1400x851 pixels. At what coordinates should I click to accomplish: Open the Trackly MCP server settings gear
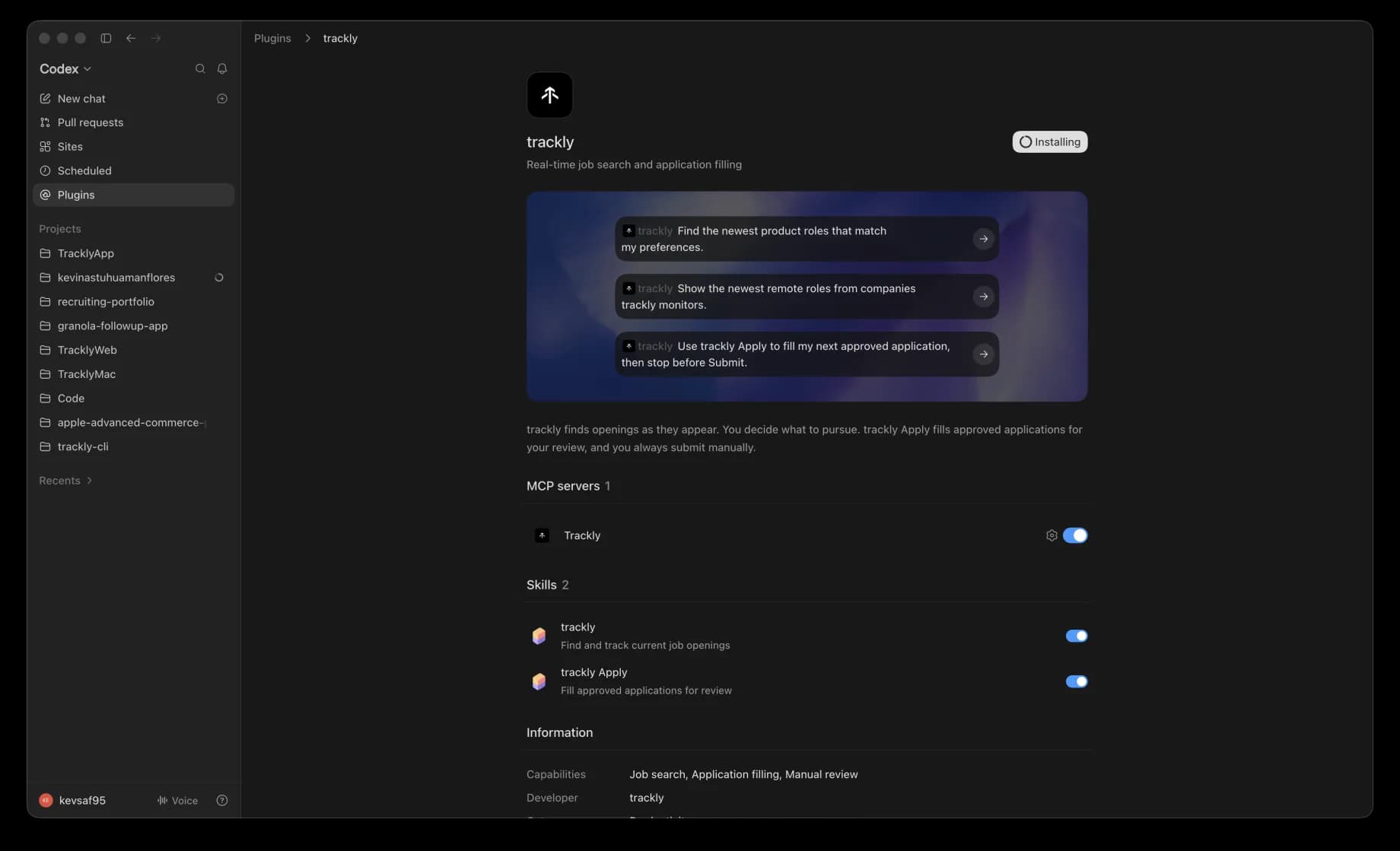tap(1052, 535)
